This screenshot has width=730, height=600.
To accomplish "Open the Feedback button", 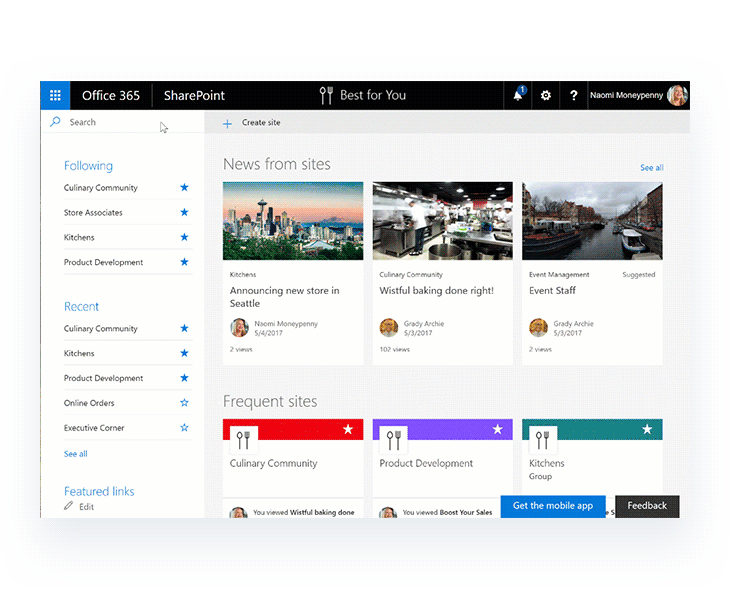I will coord(647,506).
